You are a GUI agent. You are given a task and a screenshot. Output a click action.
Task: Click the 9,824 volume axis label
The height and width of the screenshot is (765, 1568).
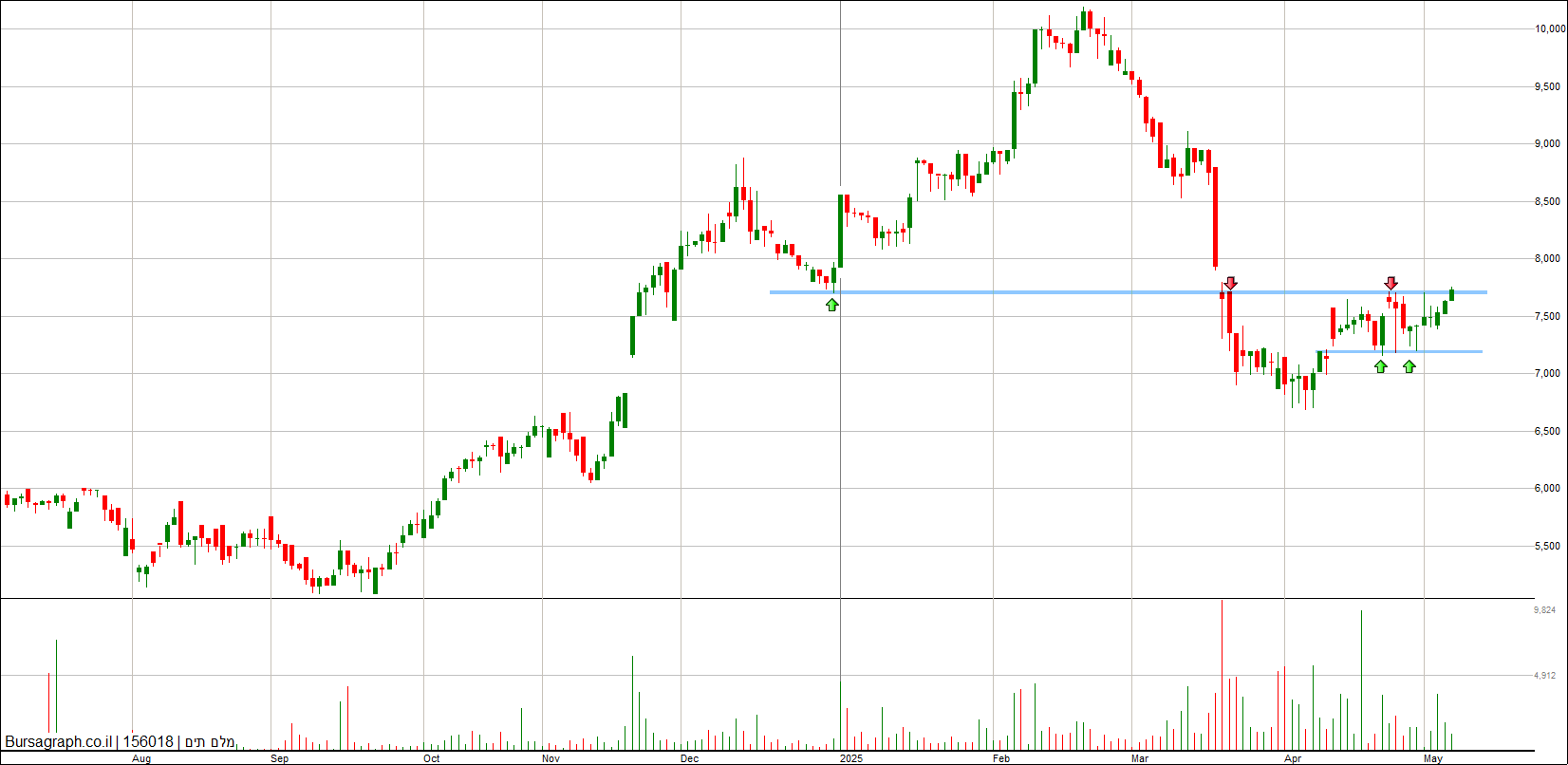[x=1544, y=610]
